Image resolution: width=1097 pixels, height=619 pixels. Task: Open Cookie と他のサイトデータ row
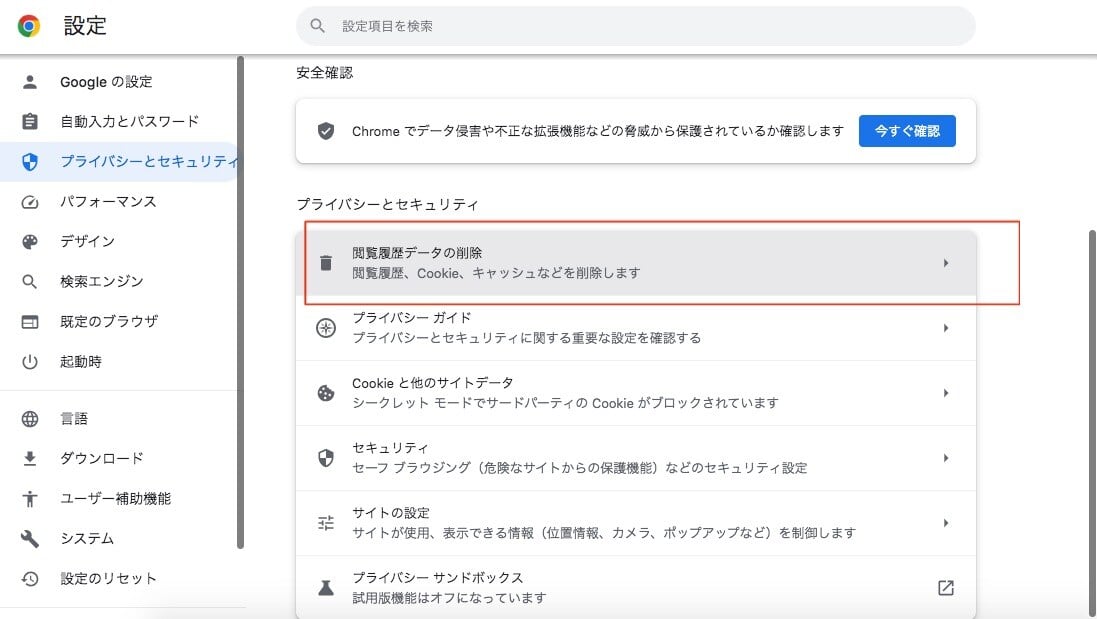[635, 393]
